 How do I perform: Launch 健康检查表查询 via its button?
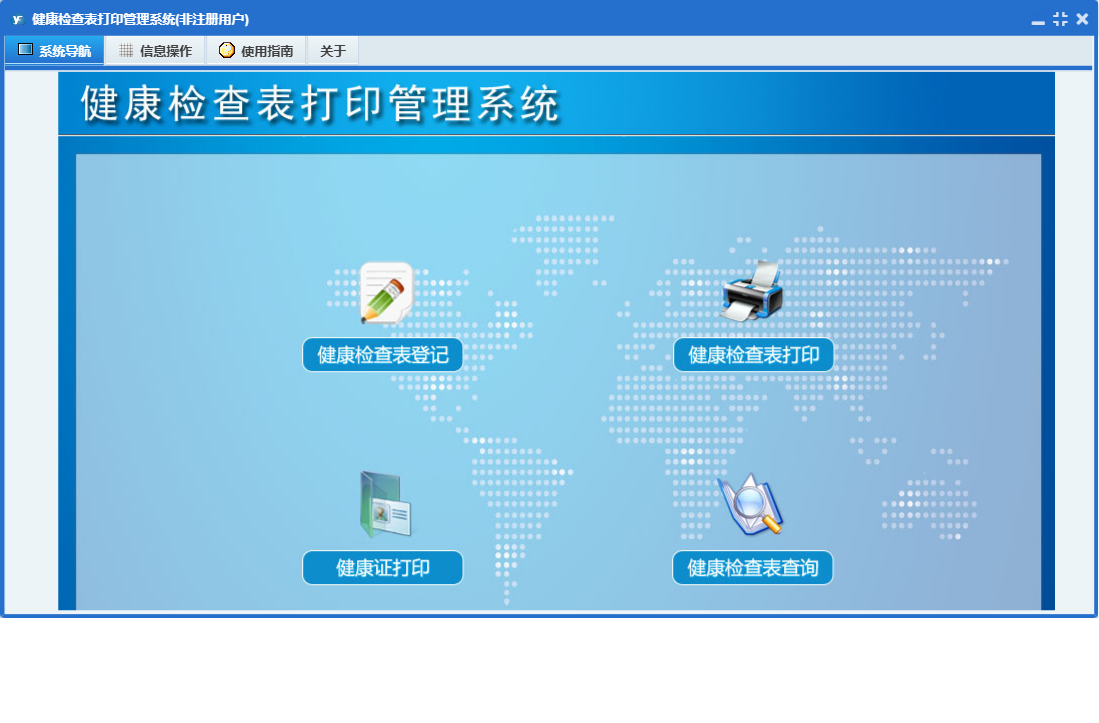click(x=752, y=568)
